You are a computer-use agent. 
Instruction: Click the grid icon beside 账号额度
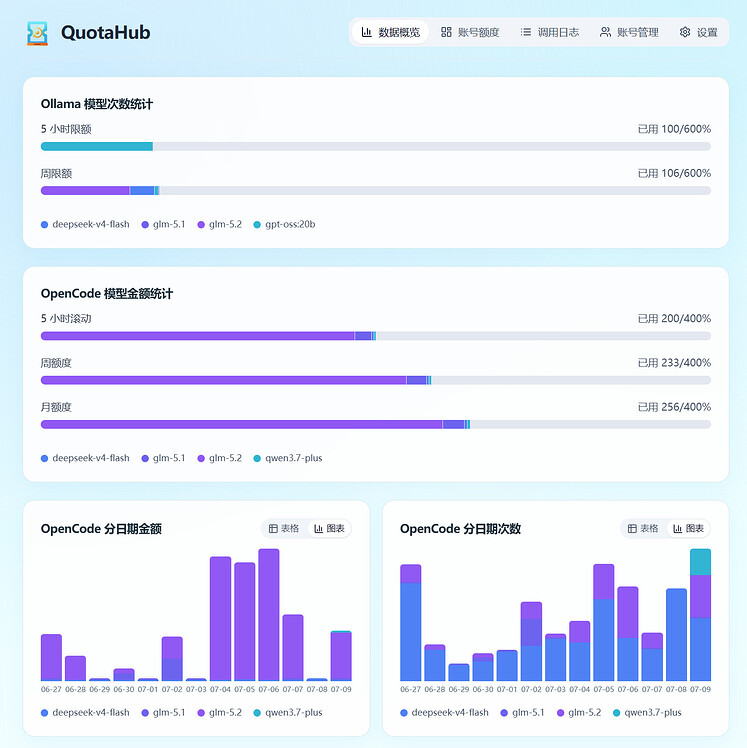[x=446, y=32]
